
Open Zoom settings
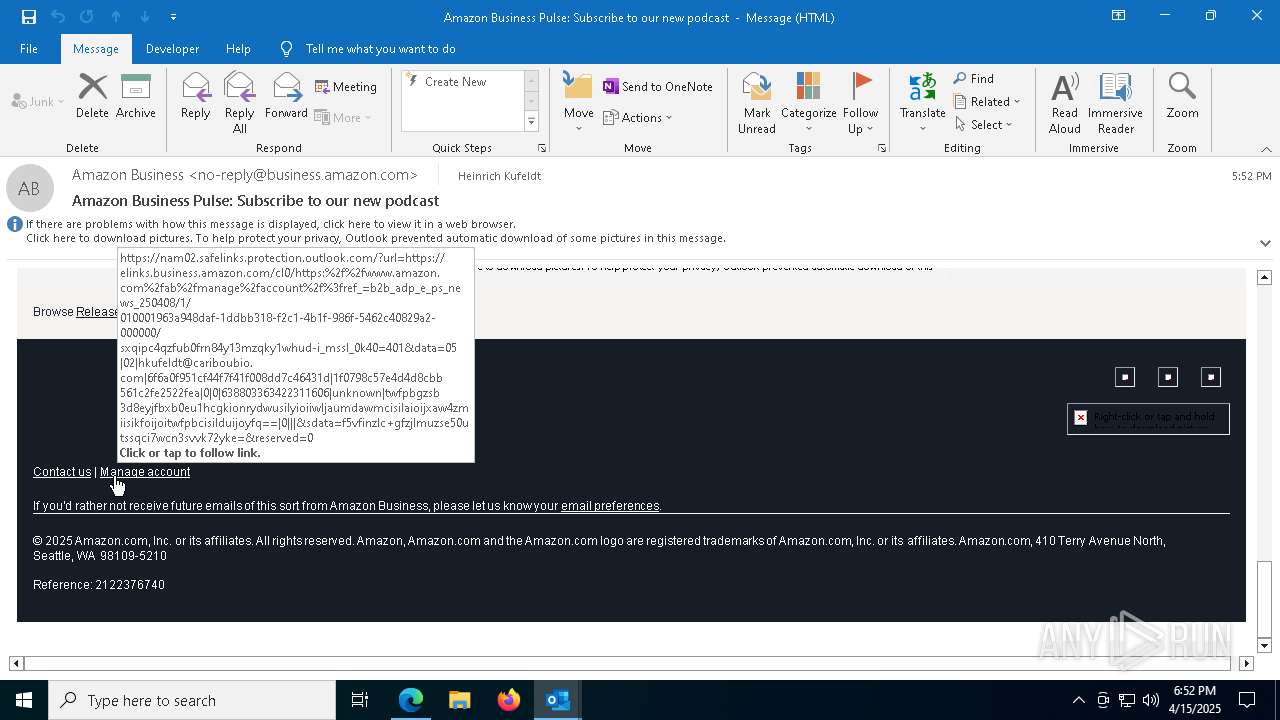1182,97
